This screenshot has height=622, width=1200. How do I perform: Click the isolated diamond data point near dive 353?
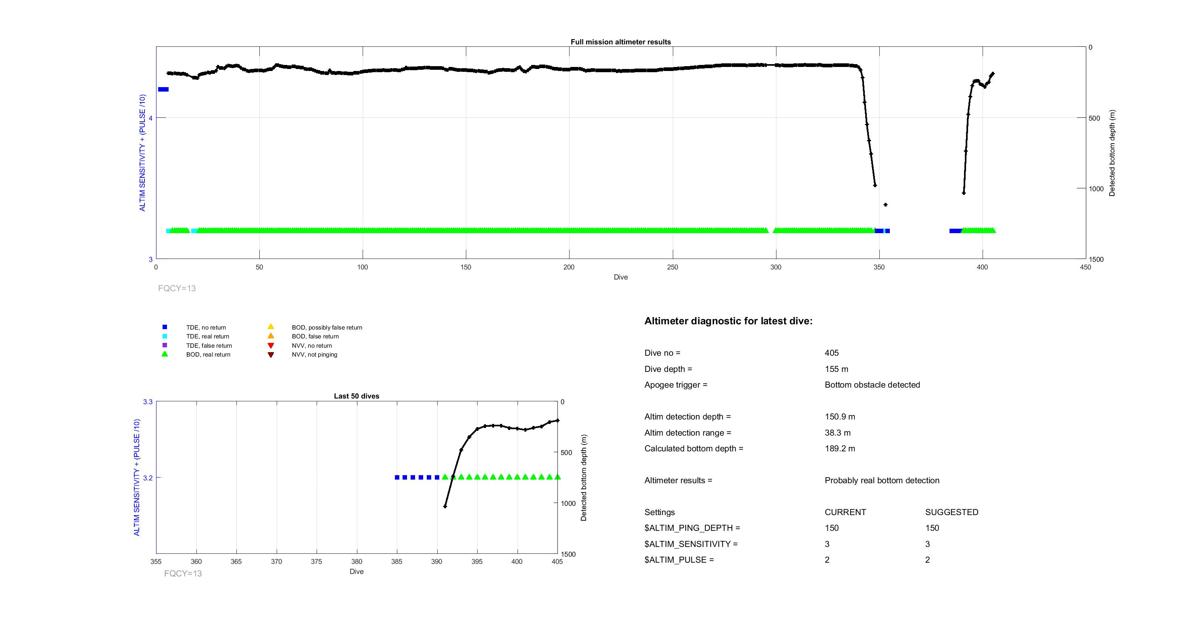pyautogui.click(x=886, y=205)
